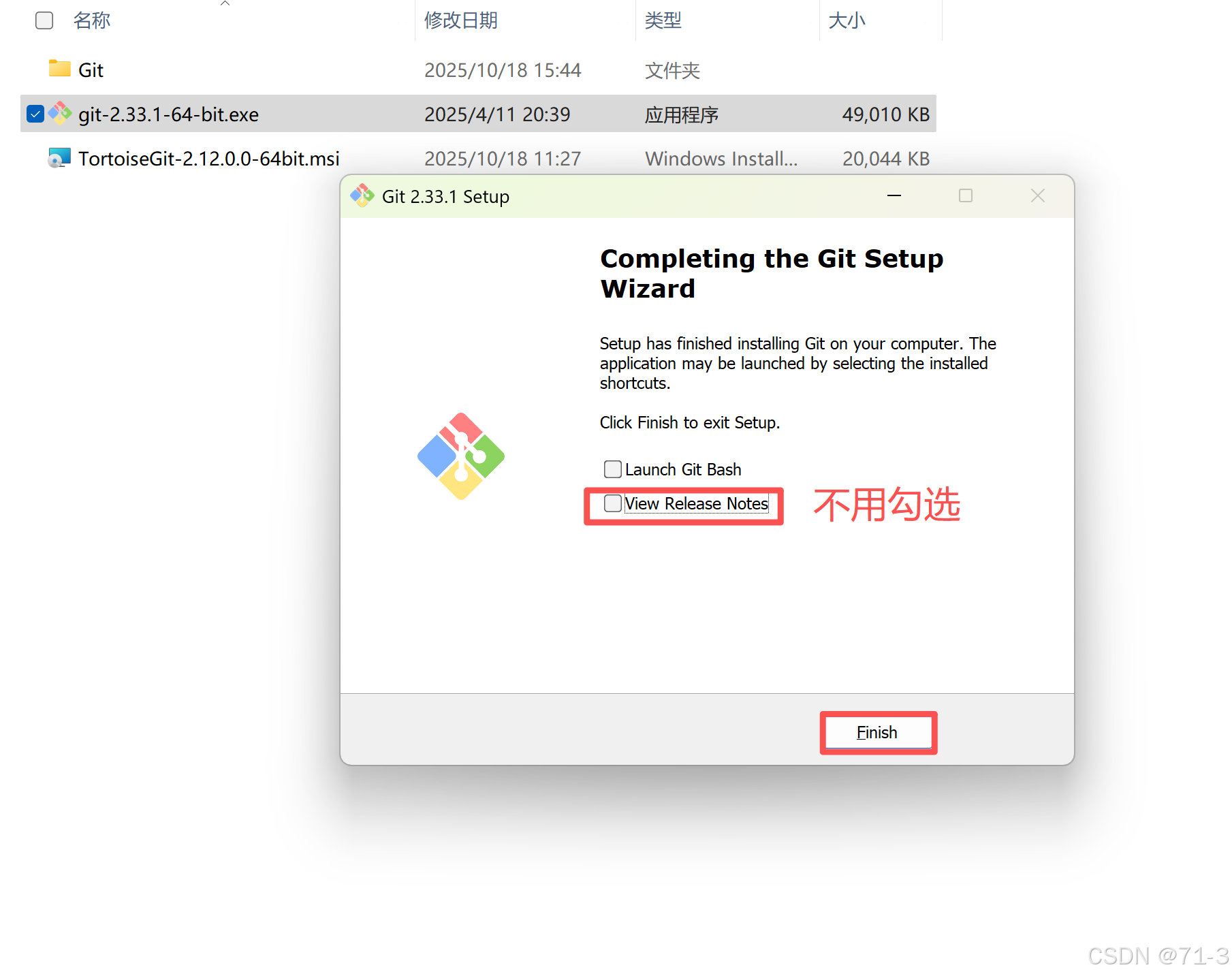This screenshot has width=1232, height=978.
Task: Click Finish to exit Setup
Action: coord(878,732)
